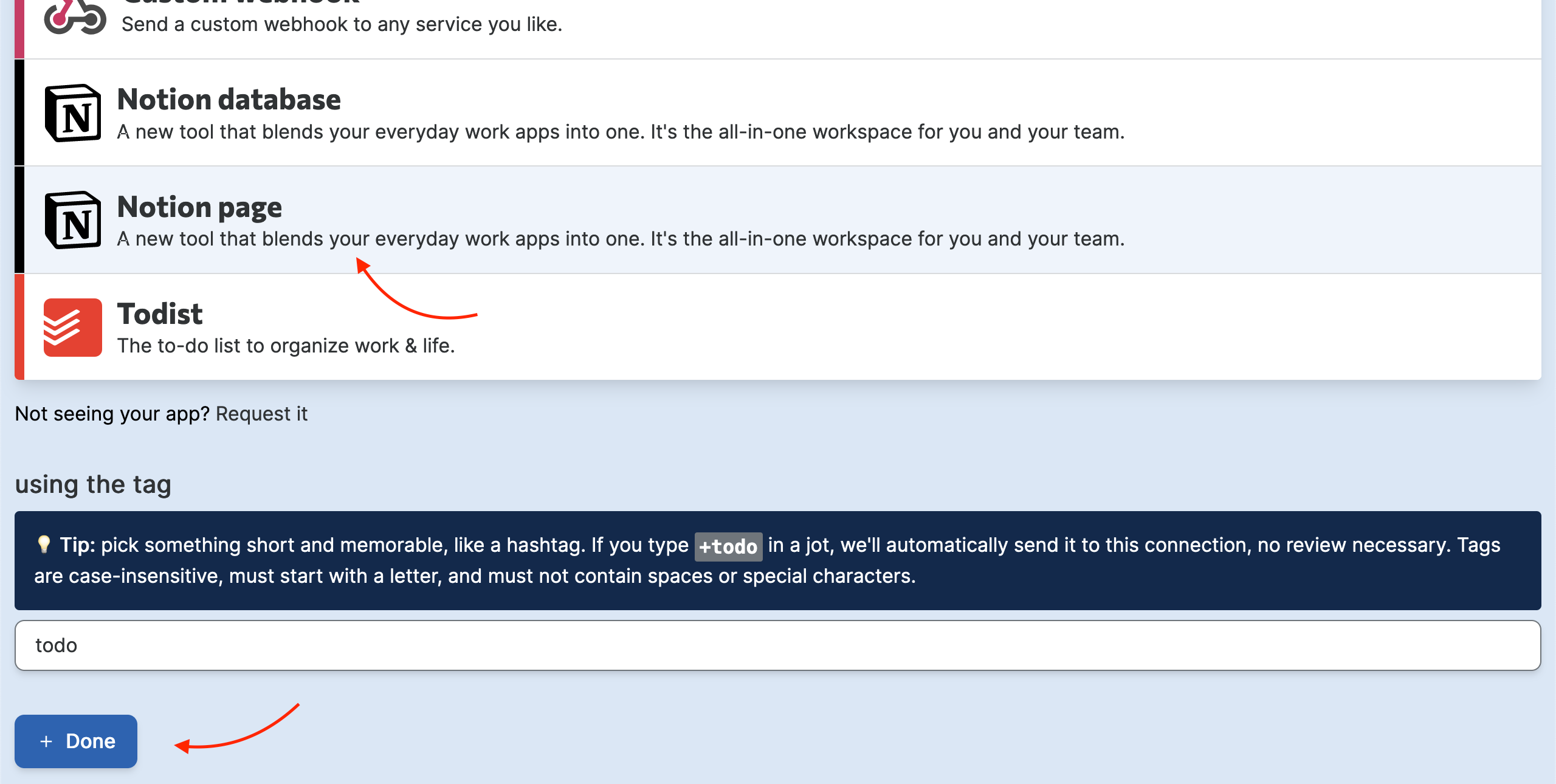This screenshot has height=784, width=1556.
Task: Click the Todist to-do list description
Action: click(x=286, y=346)
